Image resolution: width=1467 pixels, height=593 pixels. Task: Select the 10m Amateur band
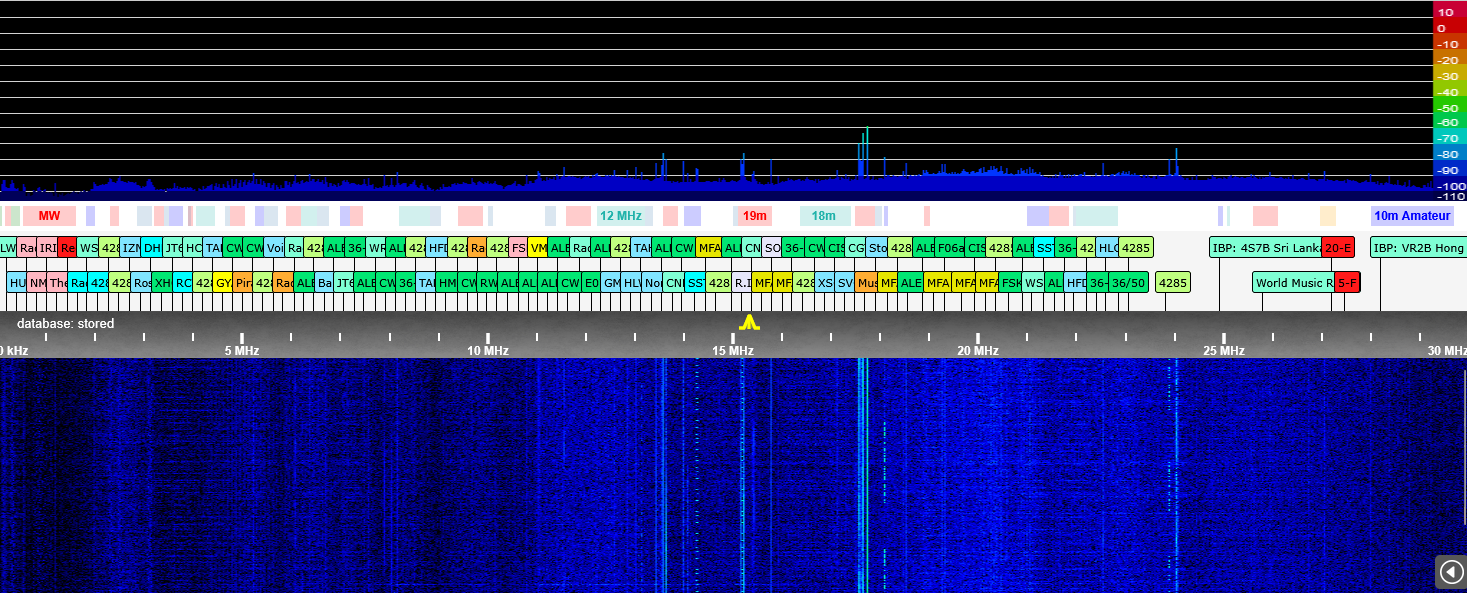(1411, 216)
